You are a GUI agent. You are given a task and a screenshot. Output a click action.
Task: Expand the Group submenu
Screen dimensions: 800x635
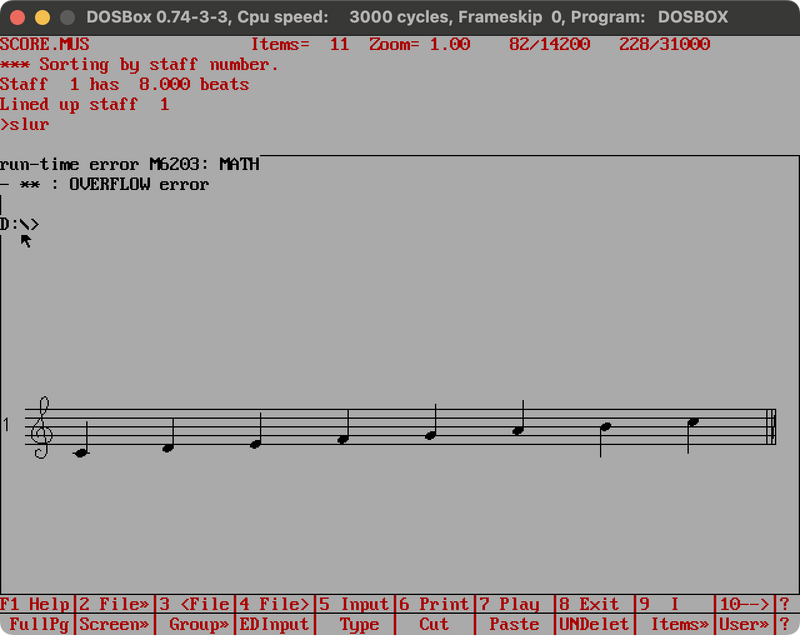[197, 624]
